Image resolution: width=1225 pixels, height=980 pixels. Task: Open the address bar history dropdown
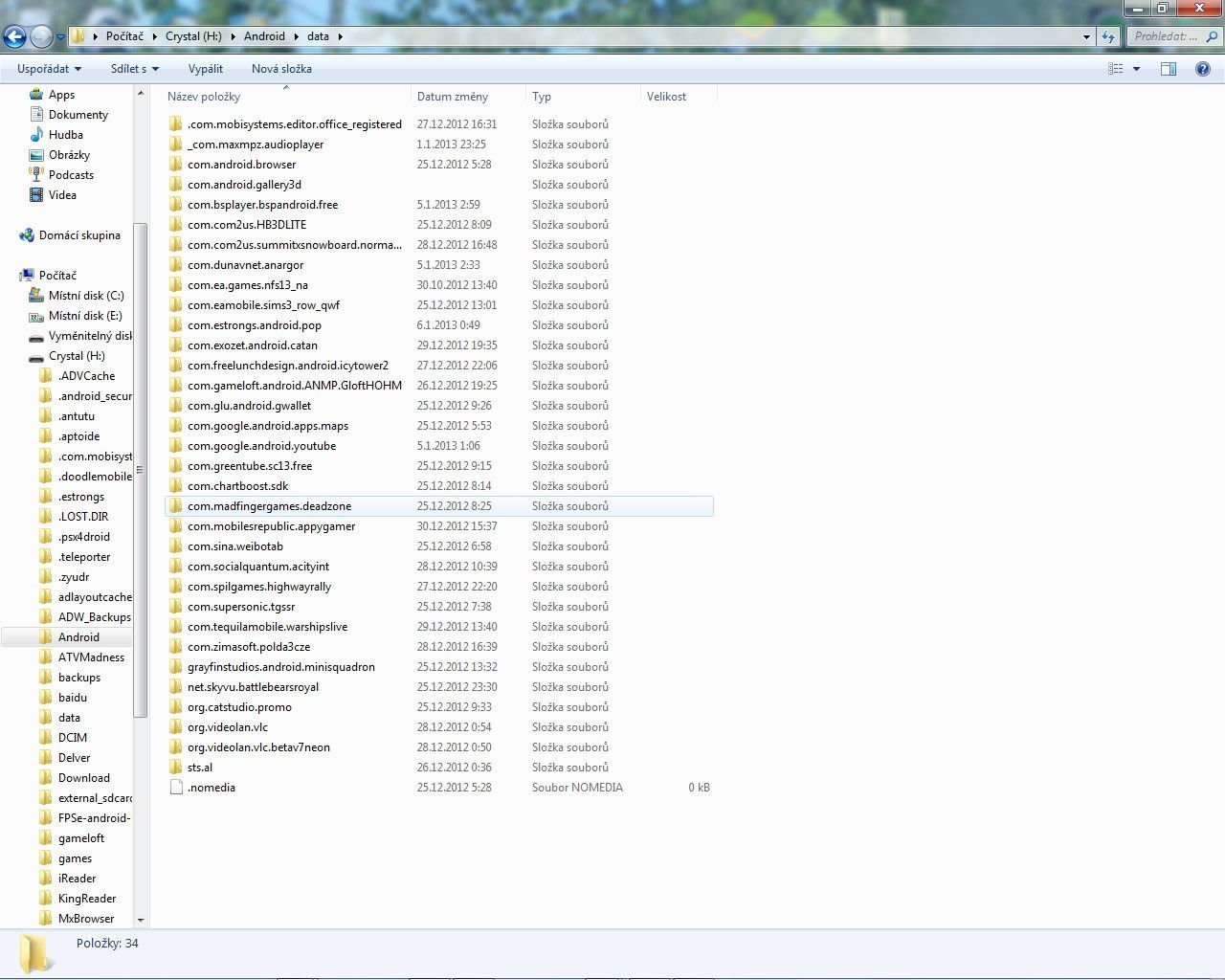point(1086,36)
